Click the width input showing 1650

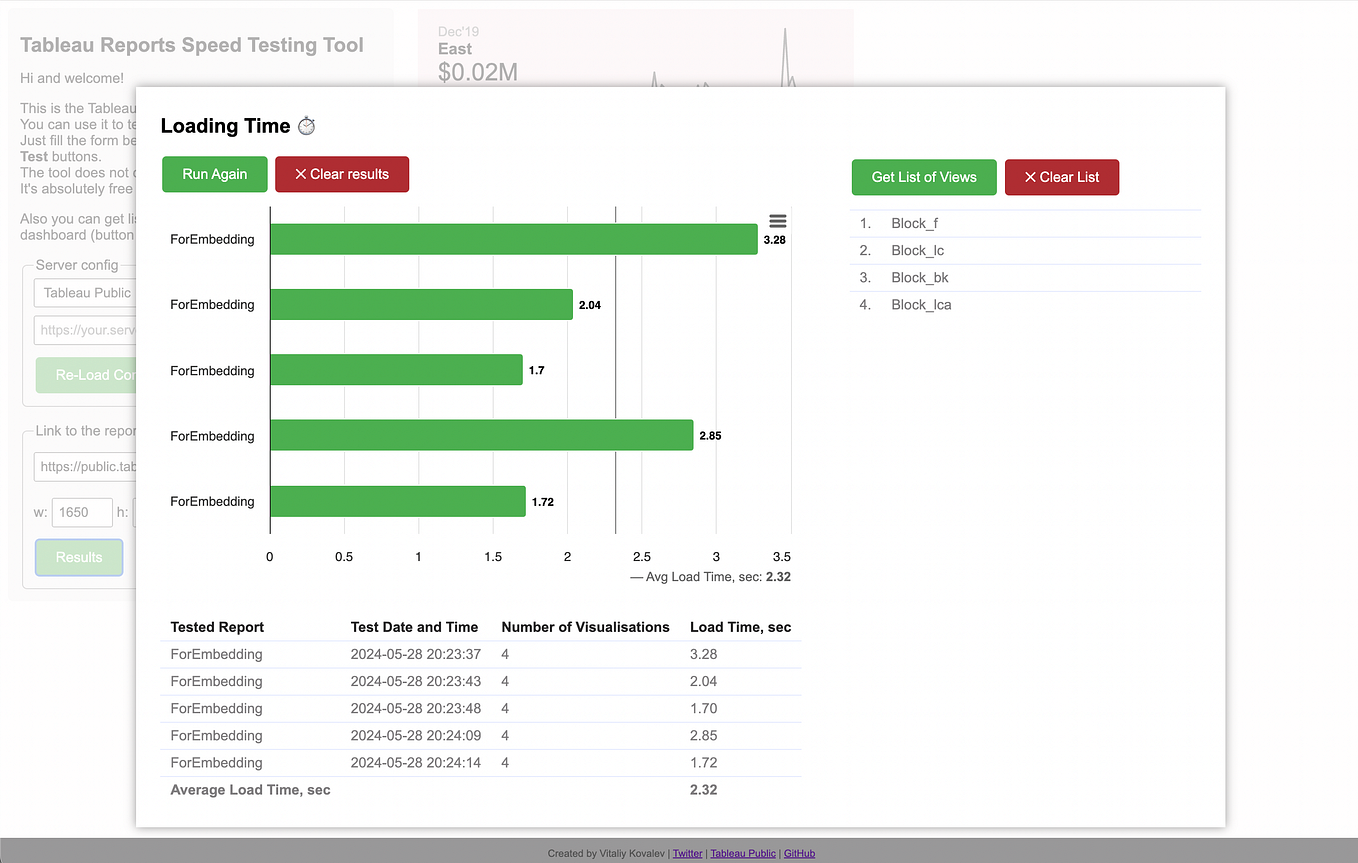tap(82, 512)
